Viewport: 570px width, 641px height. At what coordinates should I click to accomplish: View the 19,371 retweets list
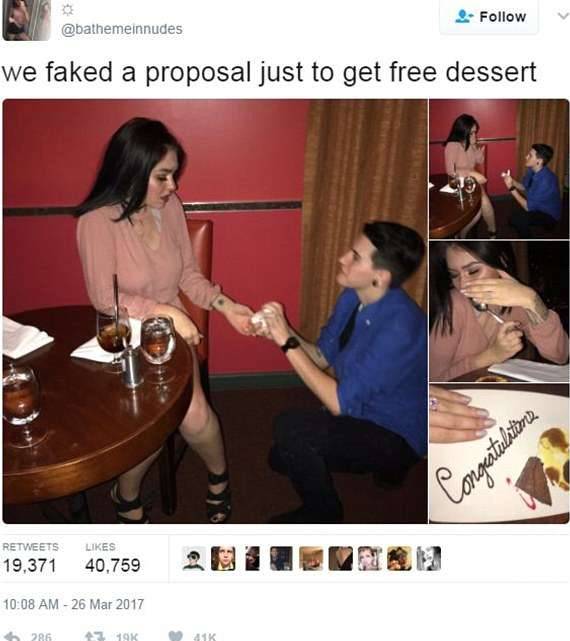click(30, 558)
